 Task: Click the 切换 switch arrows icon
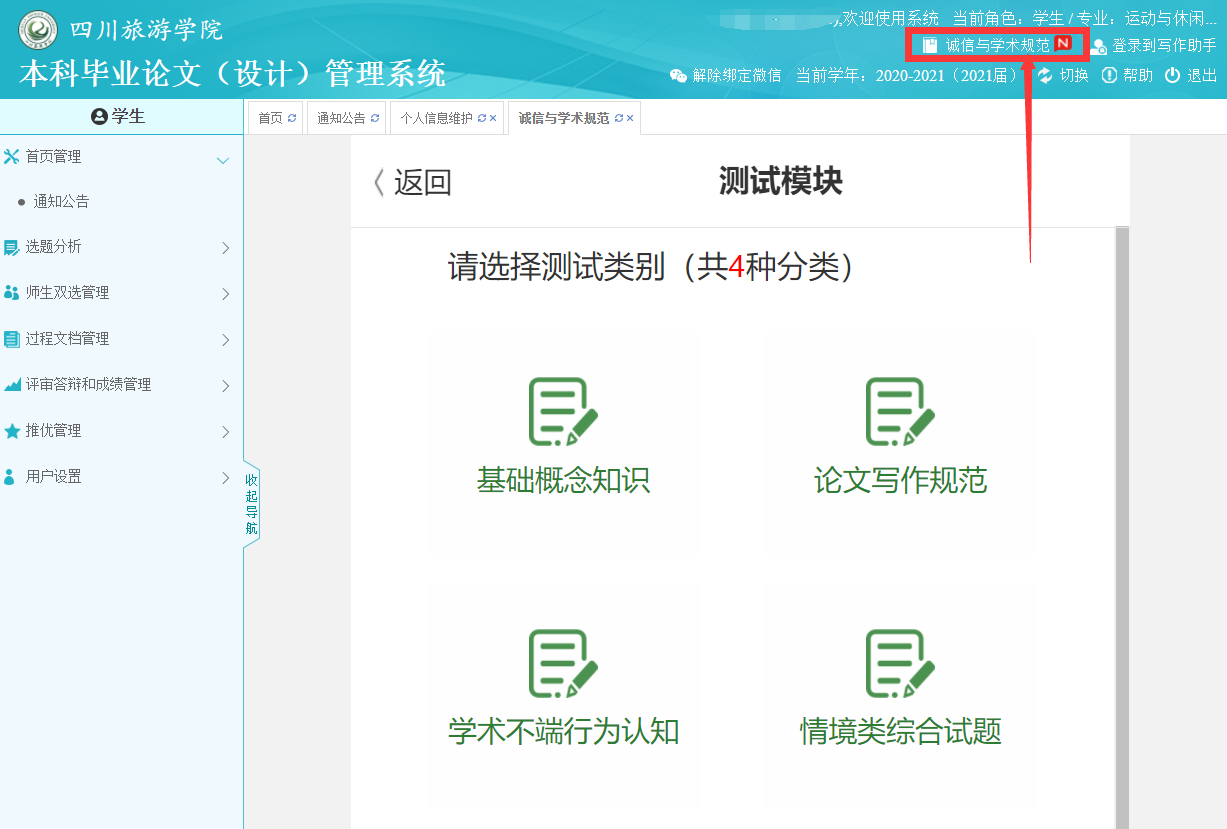[x=1045, y=75]
